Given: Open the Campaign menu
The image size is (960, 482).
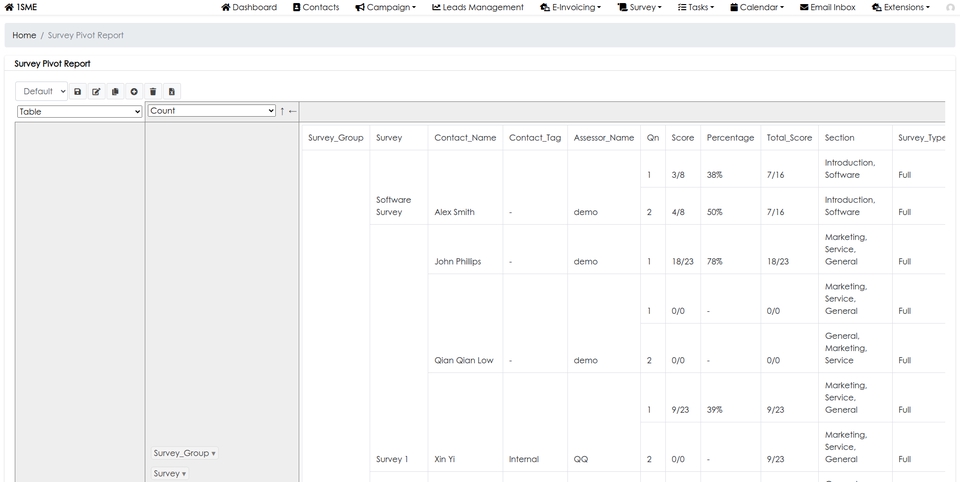Looking at the screenshot, I should tap(385, 7).
